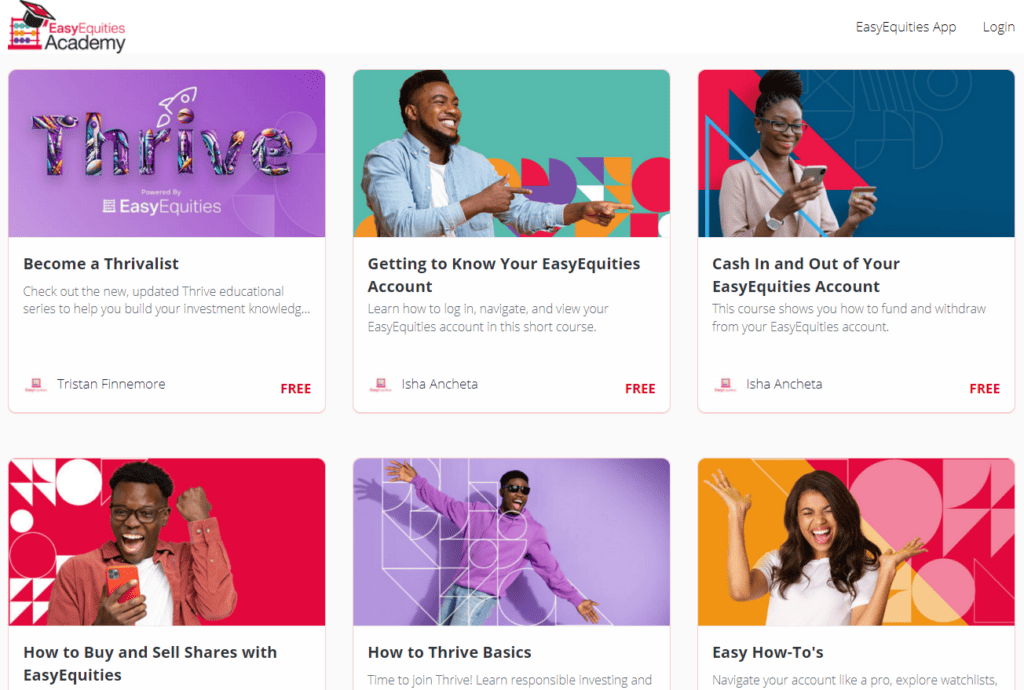Click the EasyEquities Academy logo

point(67,27)
